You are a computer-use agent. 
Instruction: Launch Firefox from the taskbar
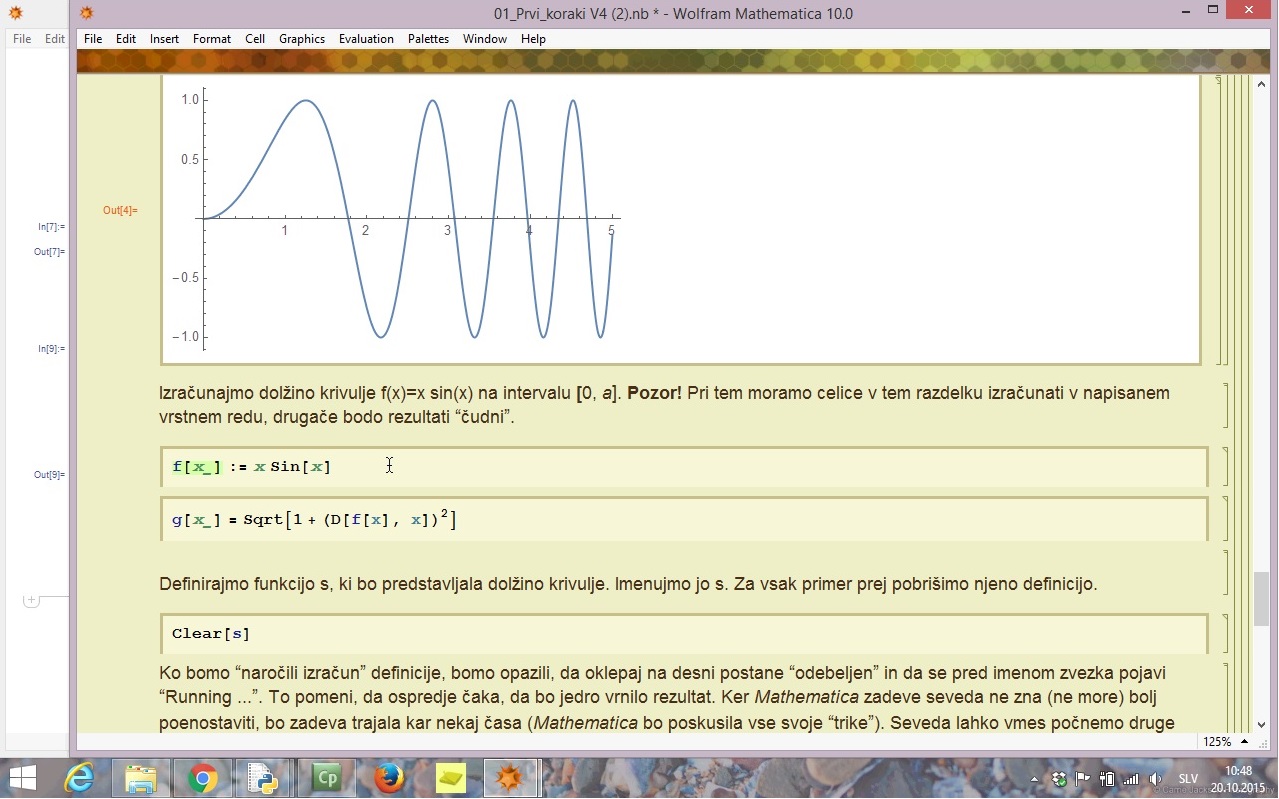click(389, 778)
